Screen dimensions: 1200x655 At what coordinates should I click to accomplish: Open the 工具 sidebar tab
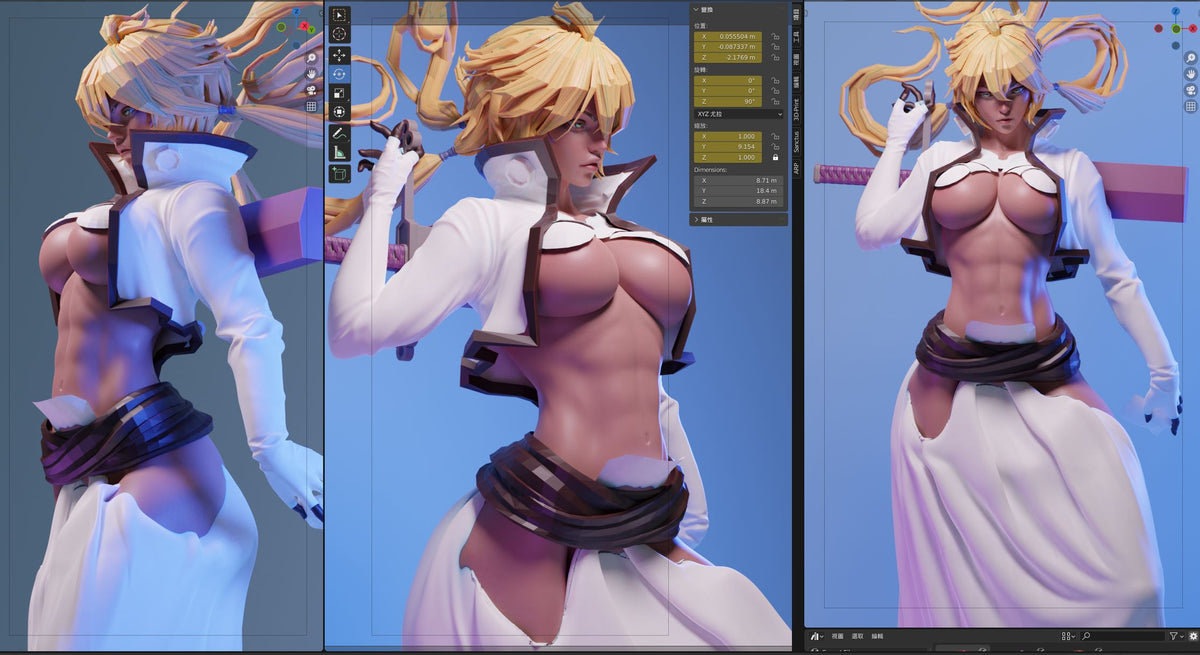coord(797,37)
